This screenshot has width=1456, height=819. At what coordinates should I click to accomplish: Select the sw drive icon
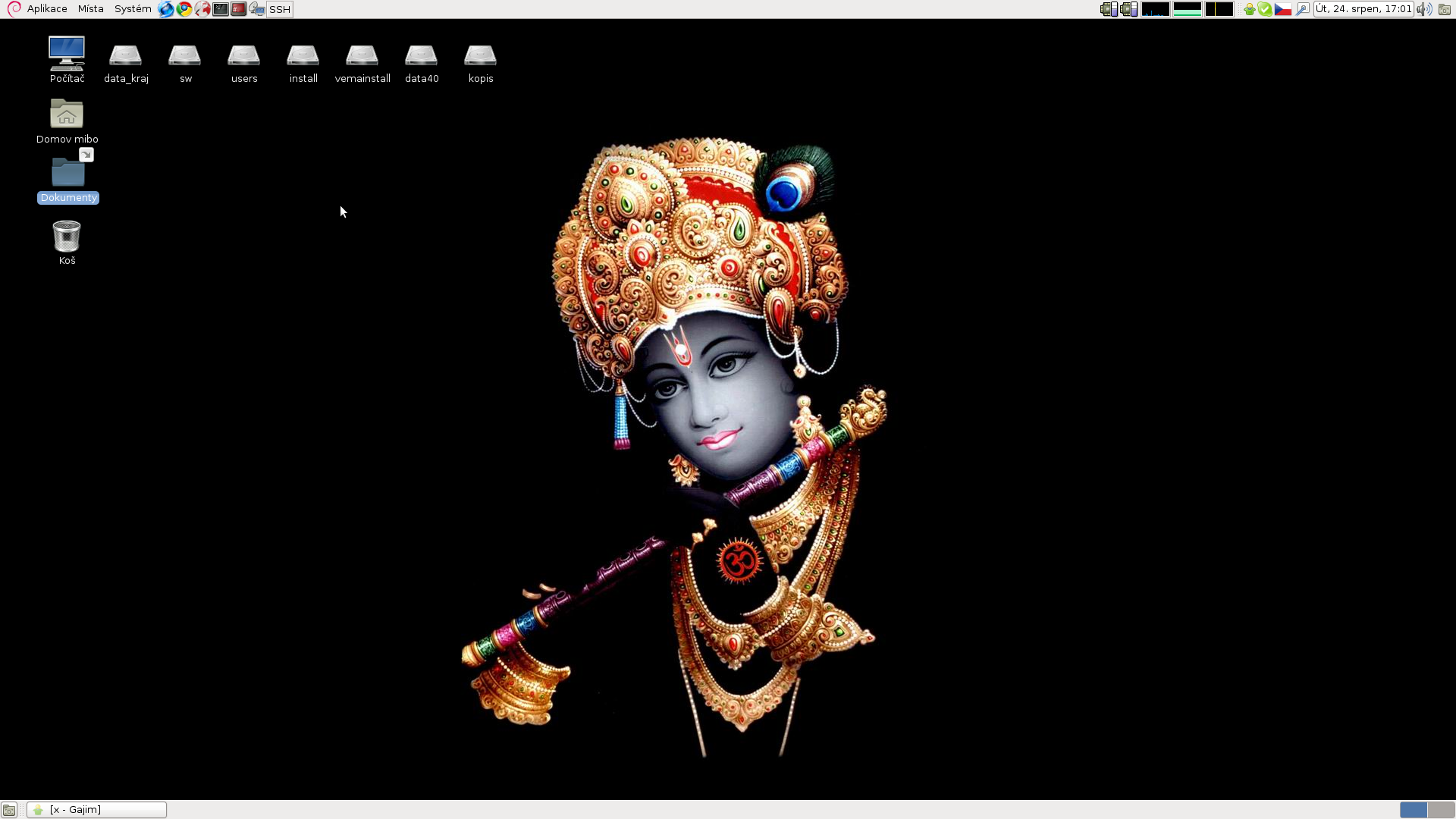185,64
